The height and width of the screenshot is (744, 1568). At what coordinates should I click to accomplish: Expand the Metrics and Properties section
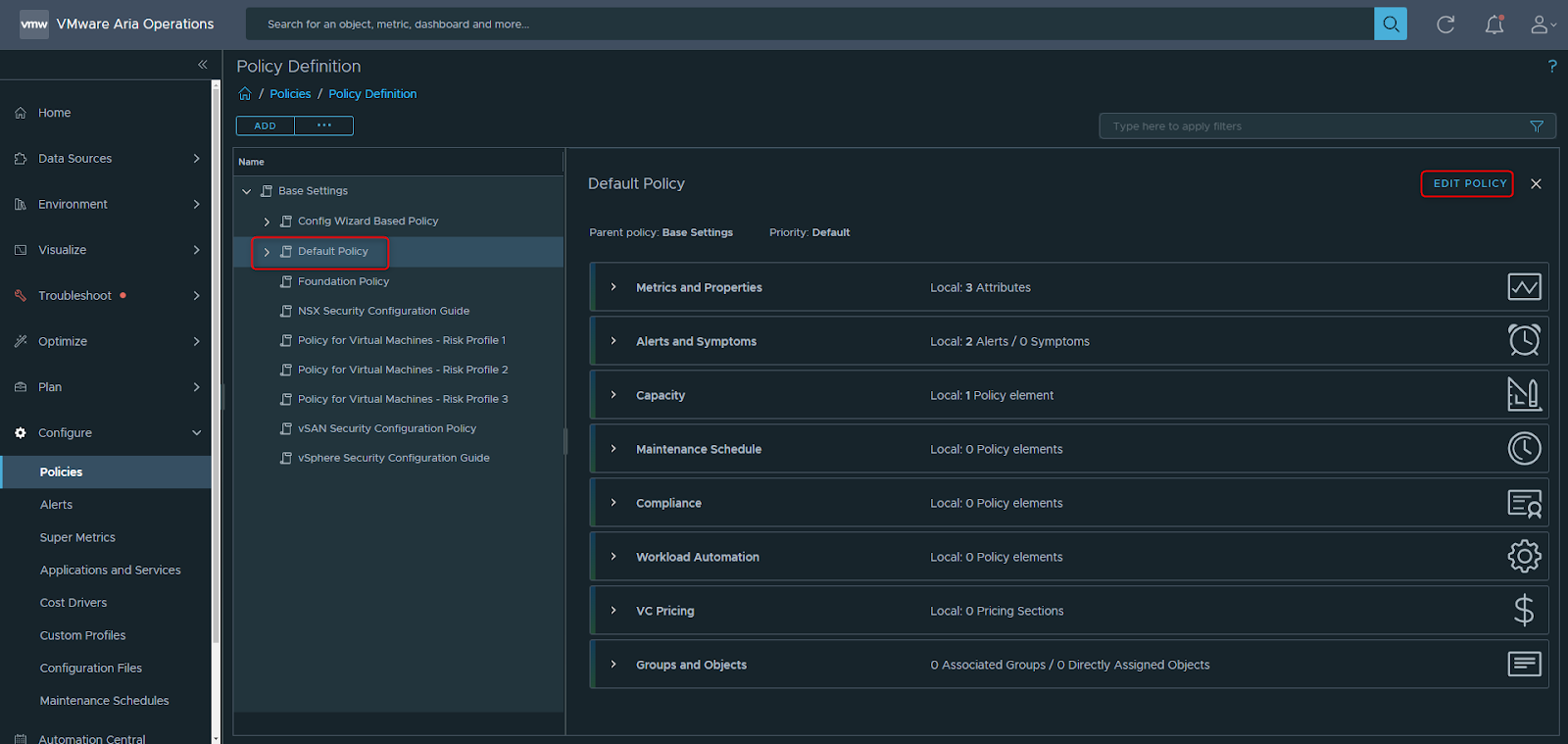613,287
